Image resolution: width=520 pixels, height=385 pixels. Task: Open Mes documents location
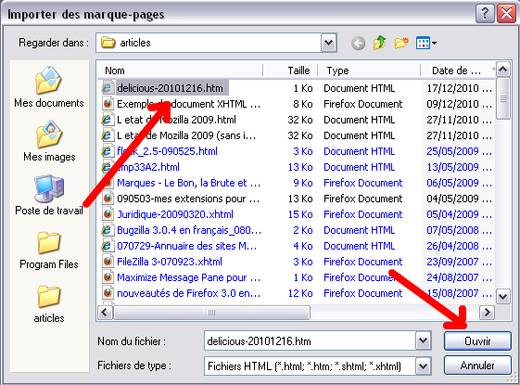click(49, 87)
